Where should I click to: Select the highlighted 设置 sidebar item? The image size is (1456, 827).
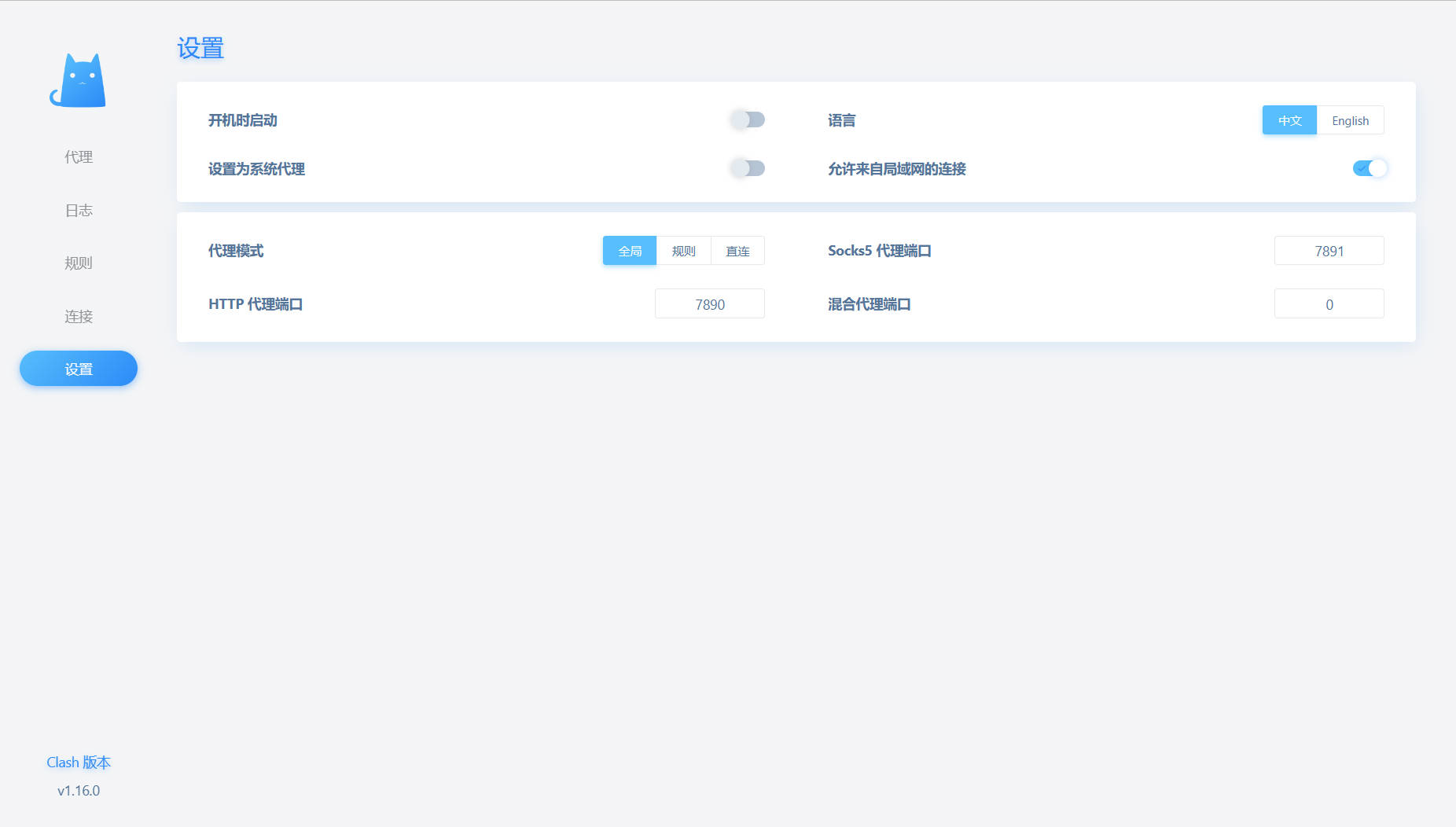point(79,369)
